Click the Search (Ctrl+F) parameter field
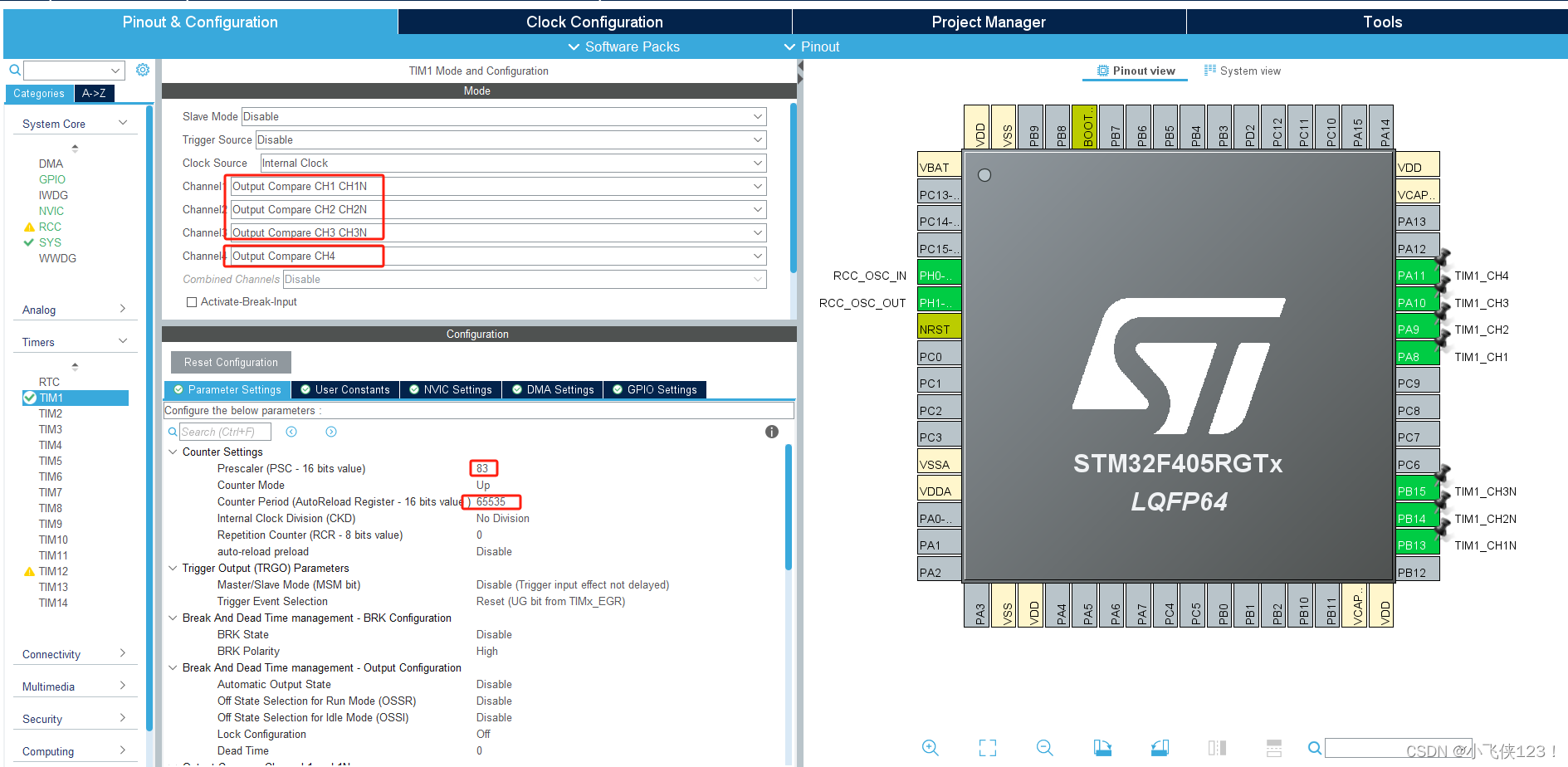1568x767 pixels. tap(225, 431)
